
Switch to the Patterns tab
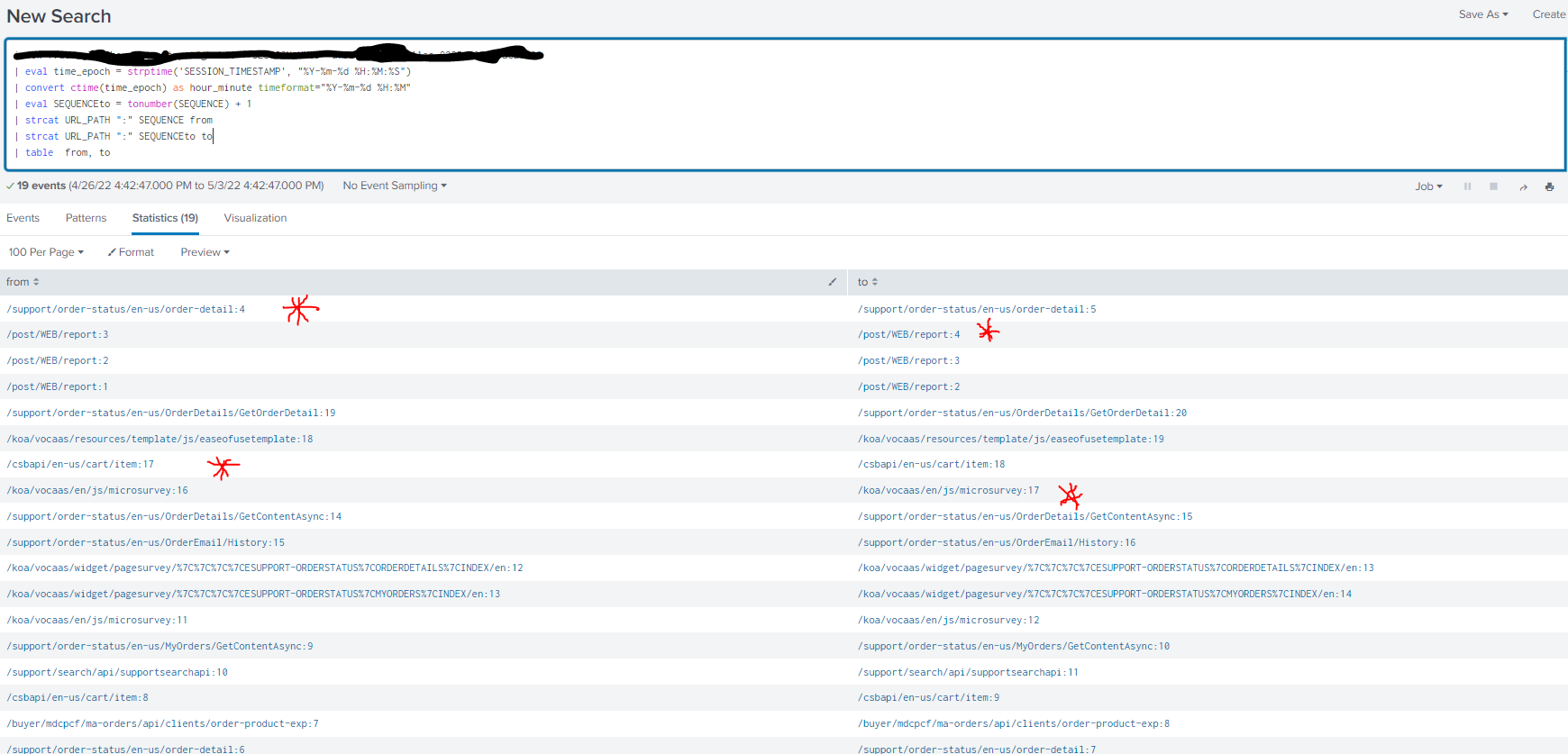pyautogui.click(x=86, y=218)
